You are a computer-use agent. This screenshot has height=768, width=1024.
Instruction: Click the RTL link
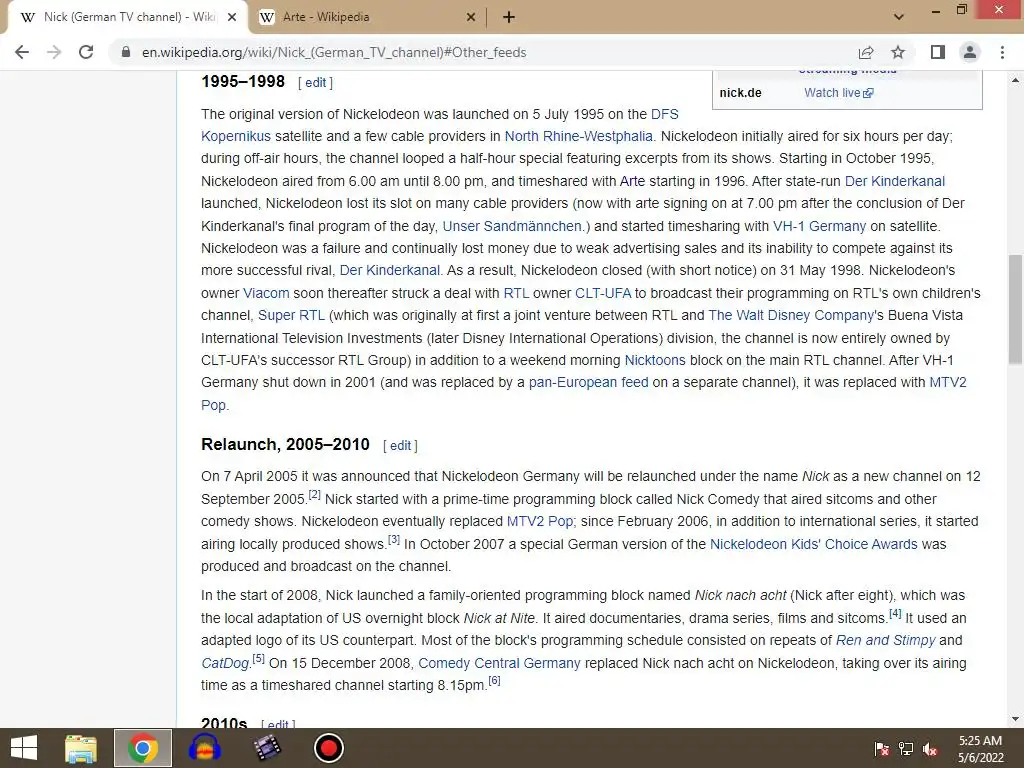coord(516,293)
